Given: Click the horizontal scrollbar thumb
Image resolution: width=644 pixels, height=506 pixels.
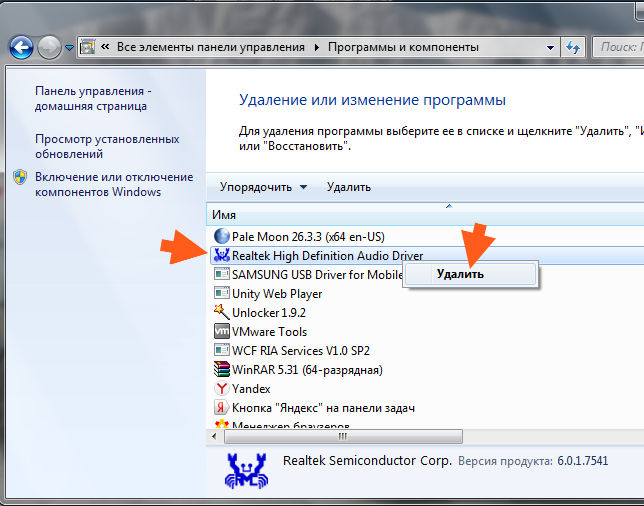Looking at the screenshot, I should pyautogui.click(x=343, y=436).
